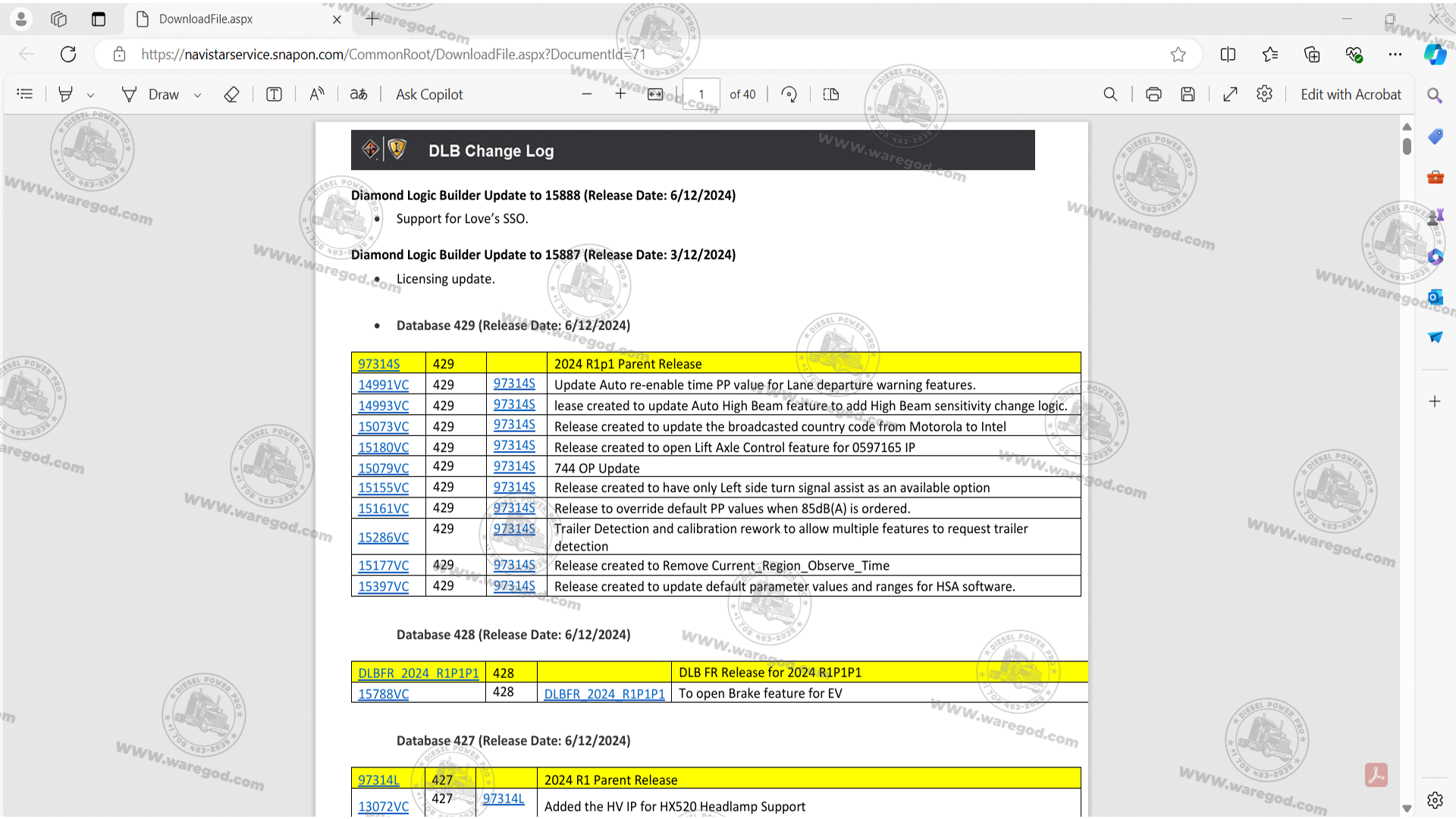Open a new browser tab
The image size is (1456, 819).
tap(372, 19)
